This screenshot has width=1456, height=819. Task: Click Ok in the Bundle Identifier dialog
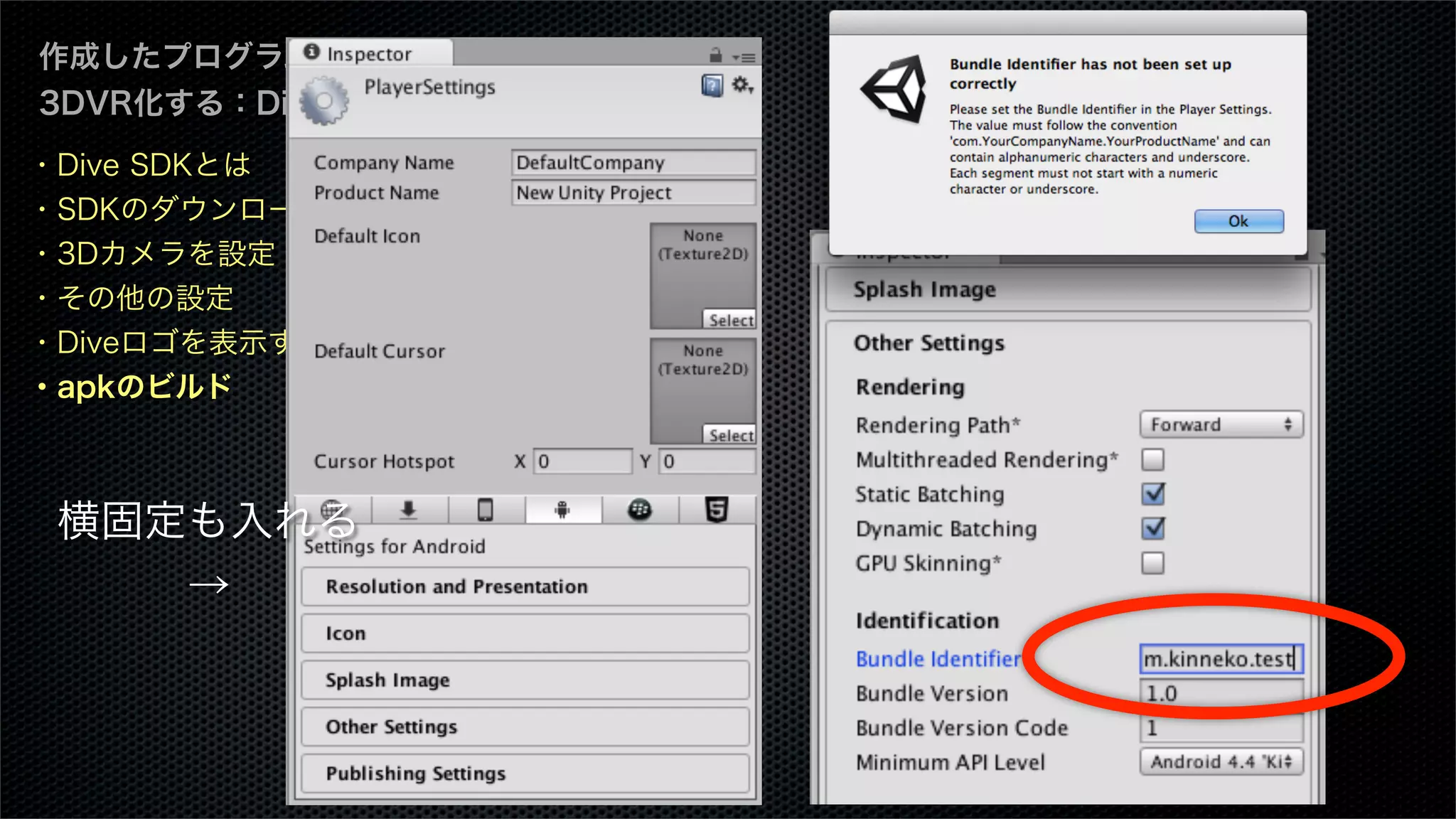pos(1238,221)
